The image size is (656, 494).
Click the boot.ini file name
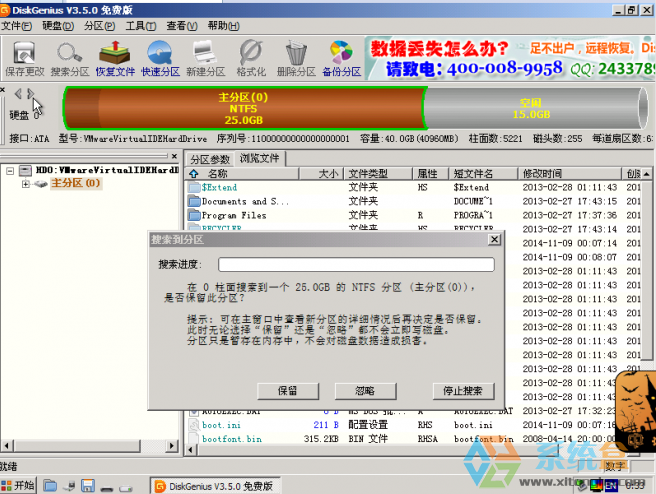(221, 425)
